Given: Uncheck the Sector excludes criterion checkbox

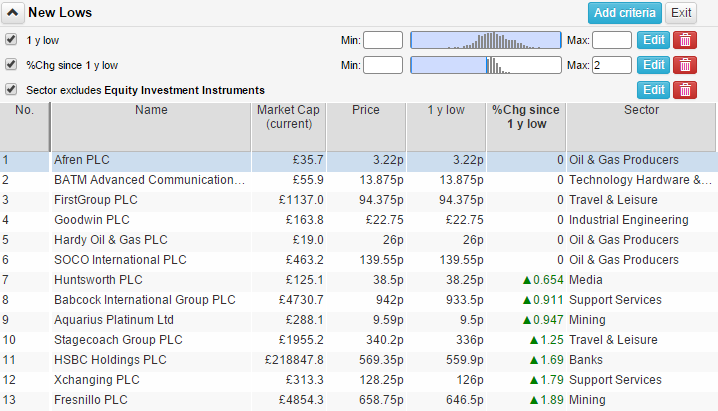Looking at the screenshot, I should pos(11,89).
